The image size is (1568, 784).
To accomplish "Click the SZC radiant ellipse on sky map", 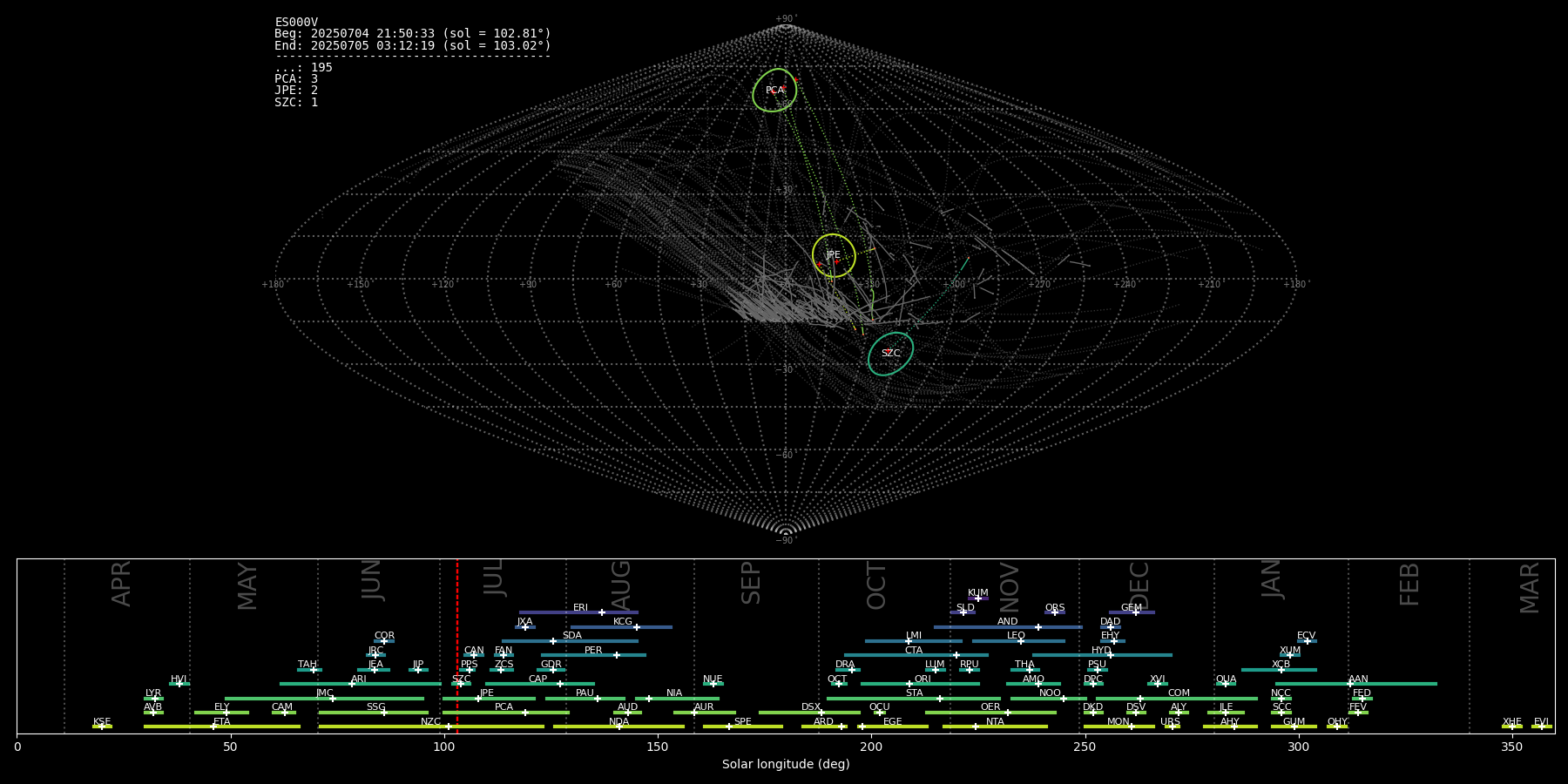I will [x=890, y=354].
